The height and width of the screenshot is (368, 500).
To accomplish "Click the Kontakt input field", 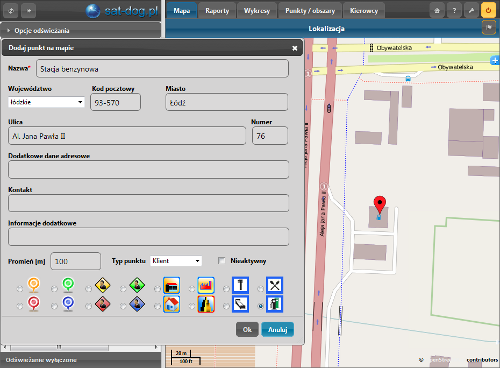I will [x=148, y=203].
